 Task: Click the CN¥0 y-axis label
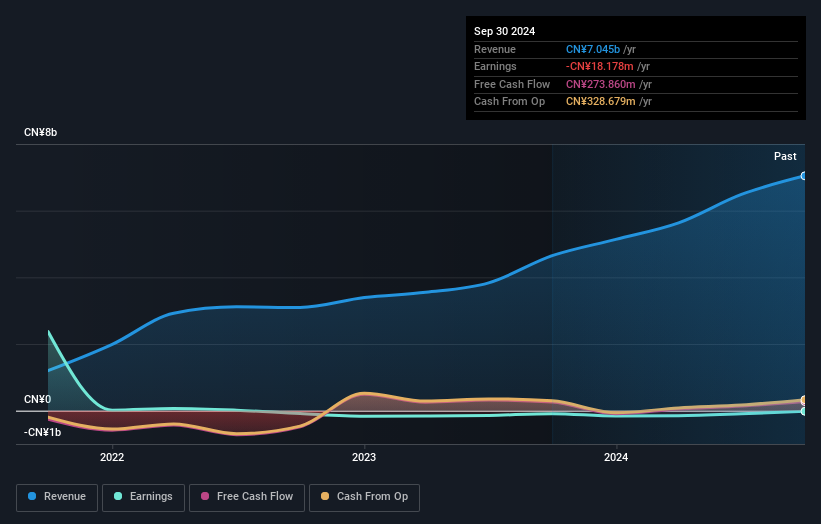click(38, 399)
